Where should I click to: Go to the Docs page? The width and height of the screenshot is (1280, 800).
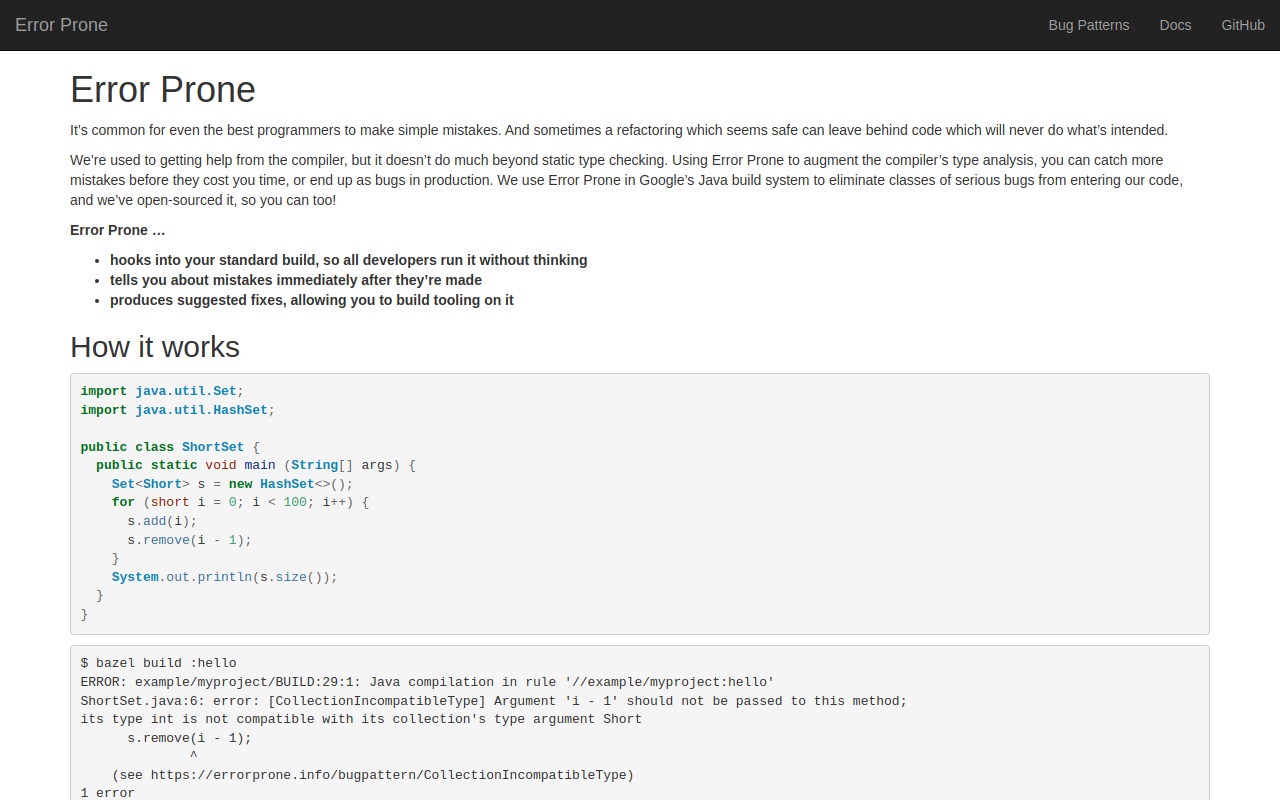tap(1175, 25)
